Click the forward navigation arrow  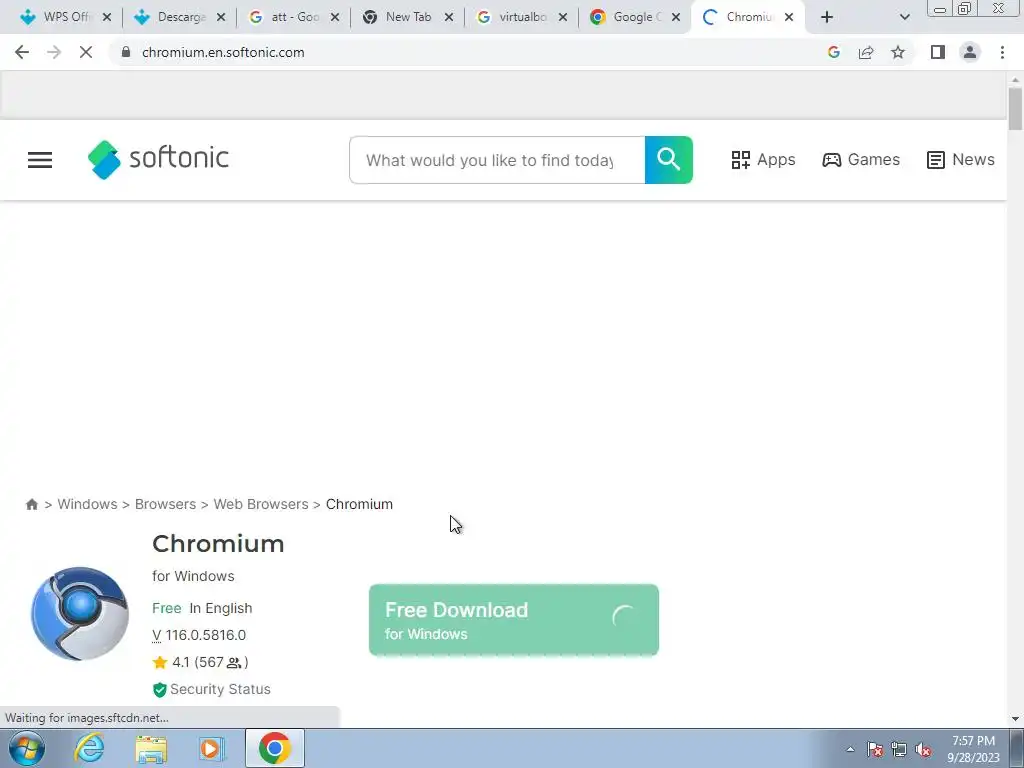pyautogui.click(x=54, y=52)
